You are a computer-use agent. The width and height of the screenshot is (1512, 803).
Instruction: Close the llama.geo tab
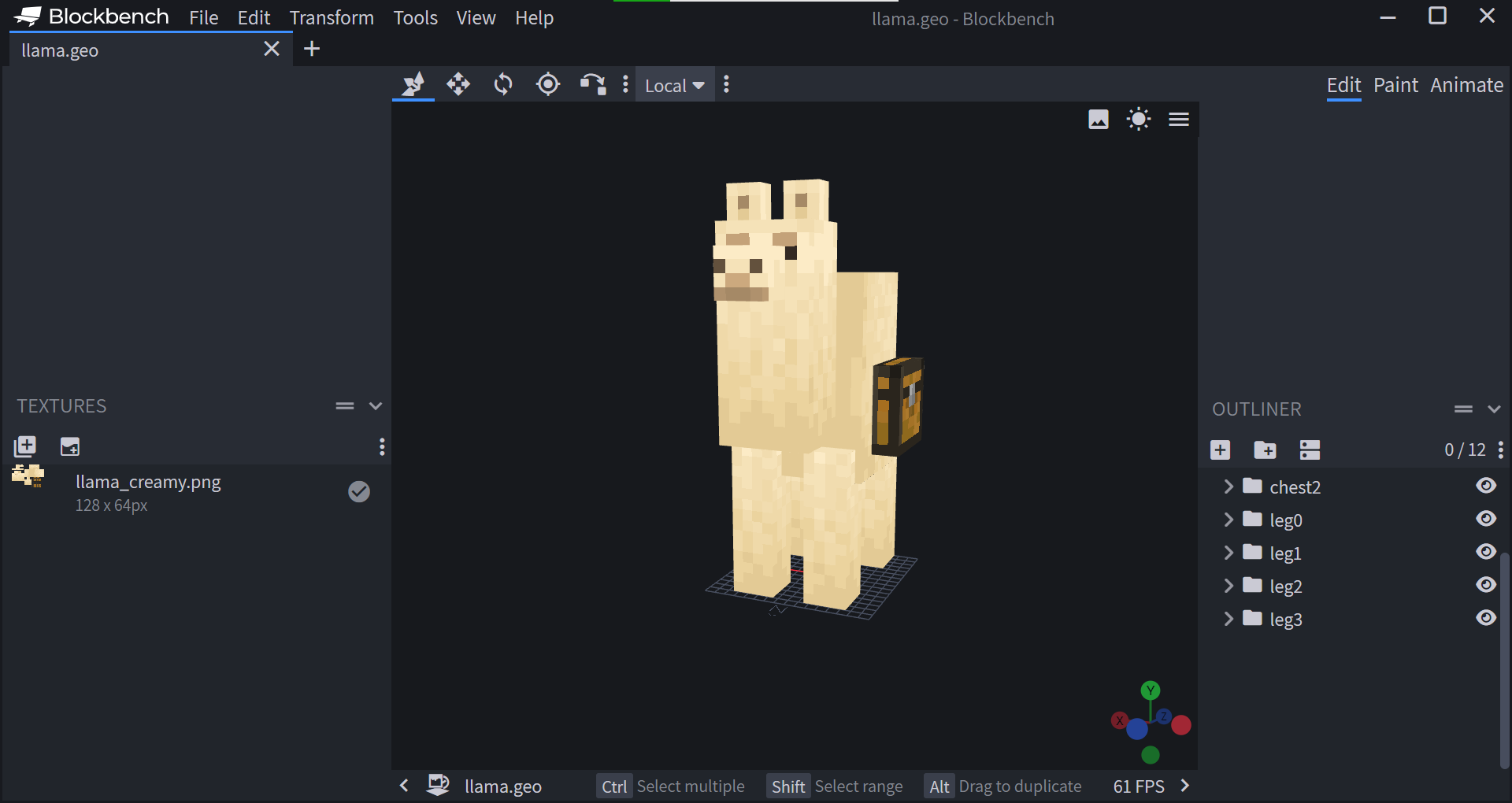(272, 49)
